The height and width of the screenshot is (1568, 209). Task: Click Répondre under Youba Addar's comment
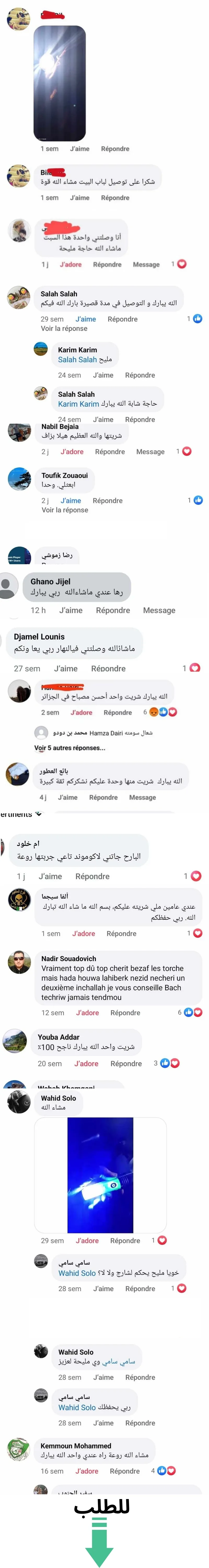126,1063
